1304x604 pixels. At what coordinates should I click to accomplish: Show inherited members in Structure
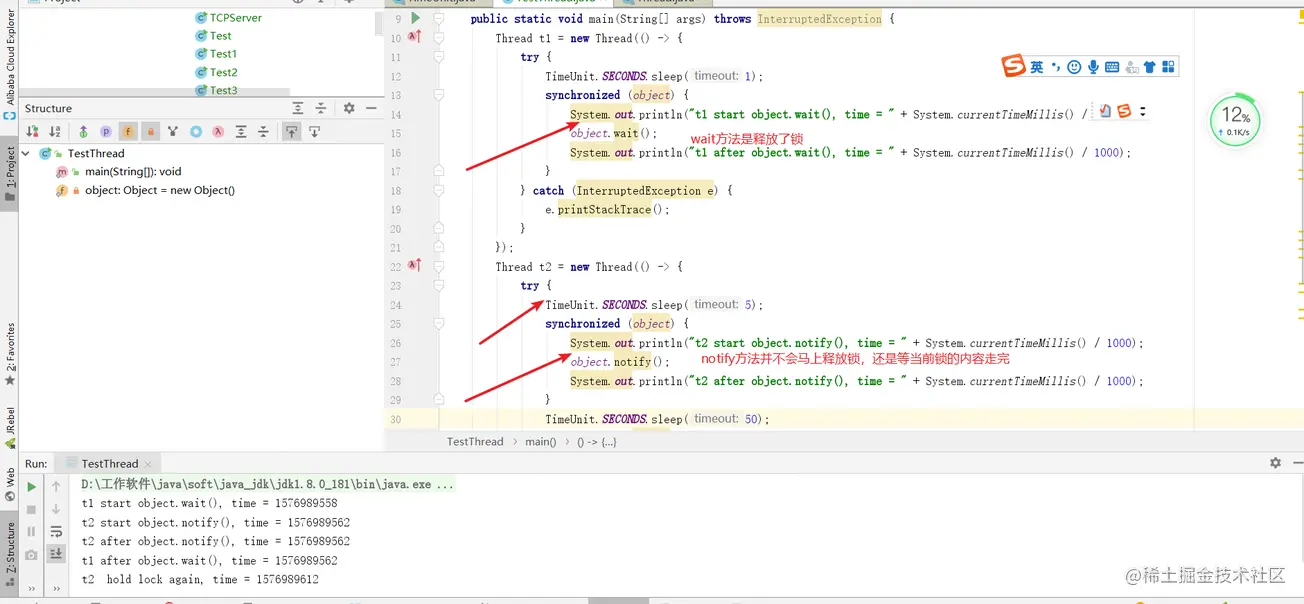tap(83, 131)
